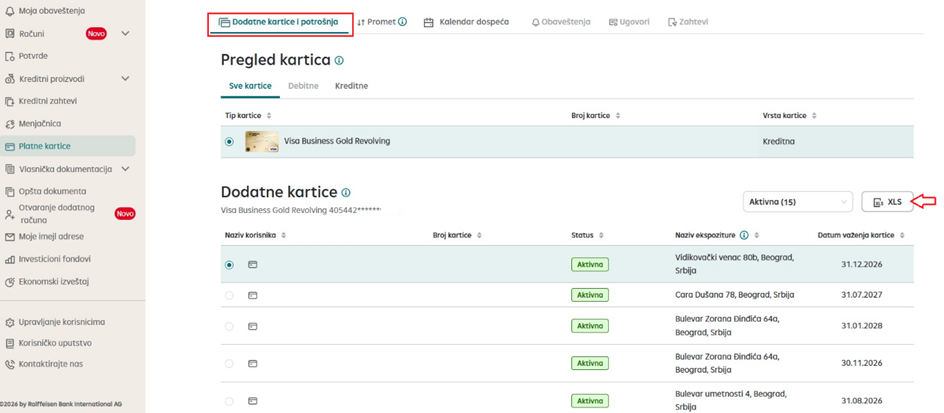Click the Kreditna cell in cards table
Viewport: 944px width, 413px height.
pos(778,141)
